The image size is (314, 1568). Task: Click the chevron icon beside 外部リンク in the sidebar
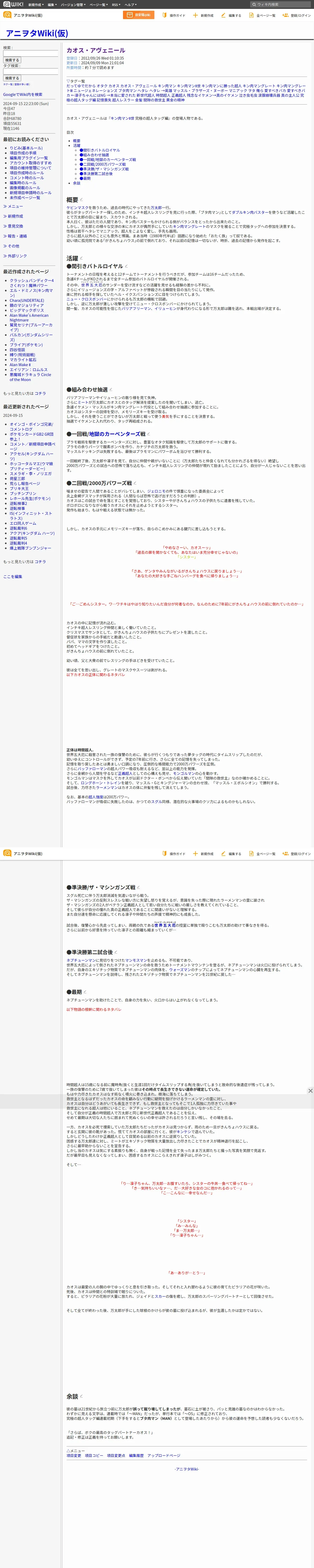tap(5, 256)
